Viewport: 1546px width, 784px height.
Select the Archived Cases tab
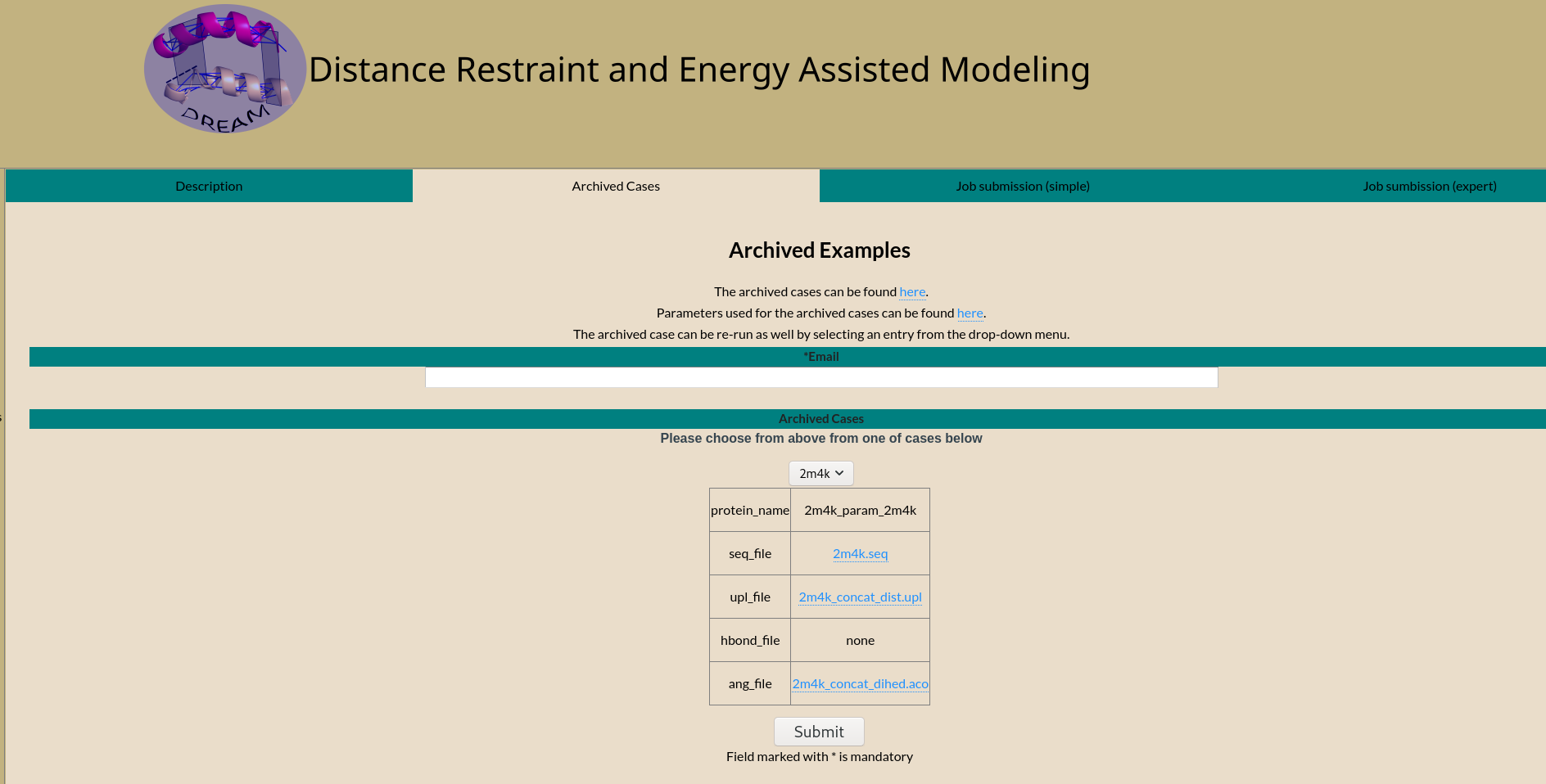(x=616, y=186)
